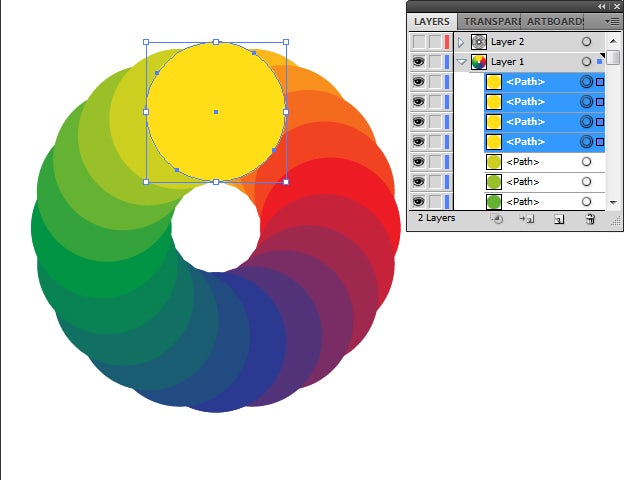
Task: Click the Create New Sublayer icon
Action: [x=528, y=218]
